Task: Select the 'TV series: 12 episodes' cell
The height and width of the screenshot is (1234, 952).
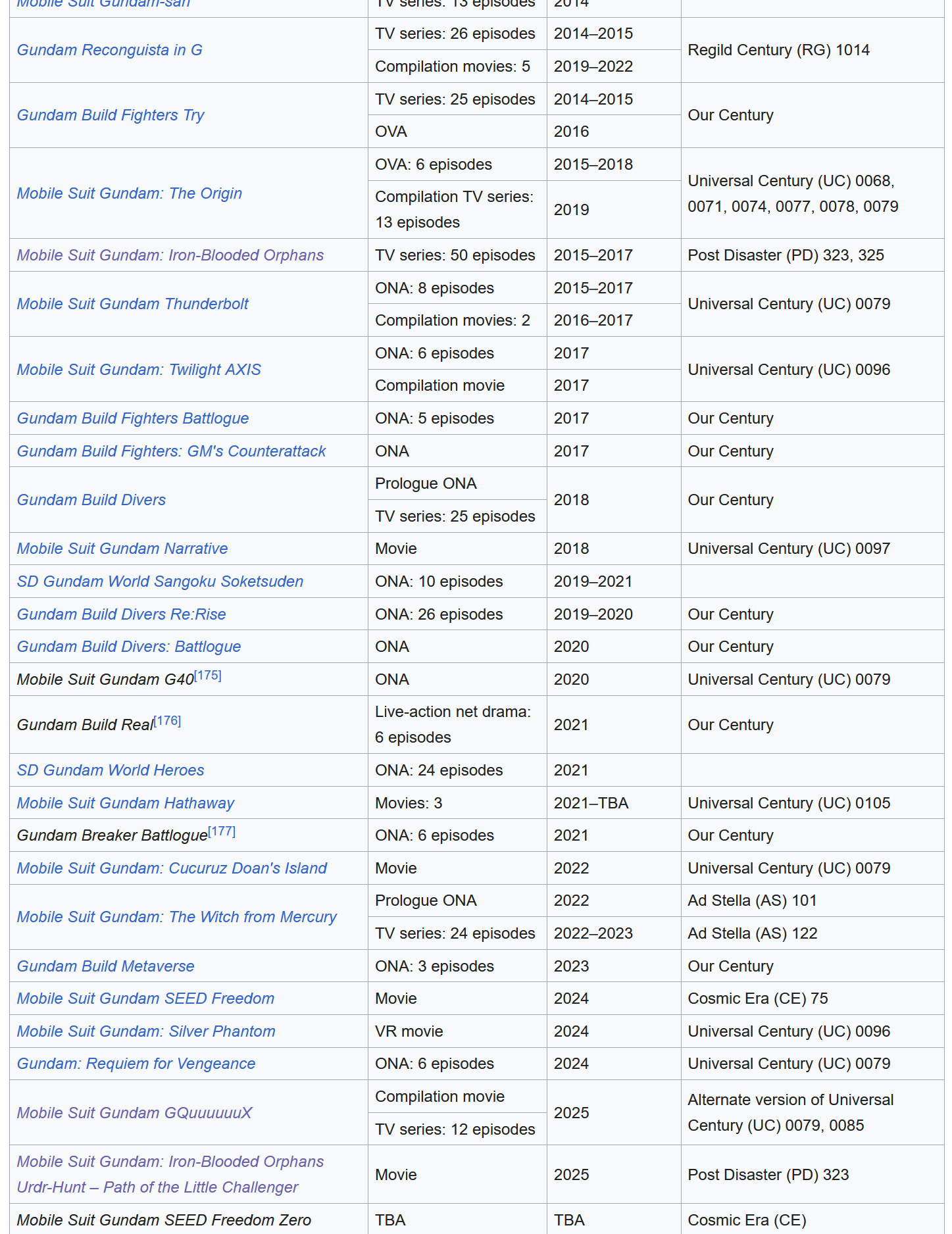Action: point(457,1129)
